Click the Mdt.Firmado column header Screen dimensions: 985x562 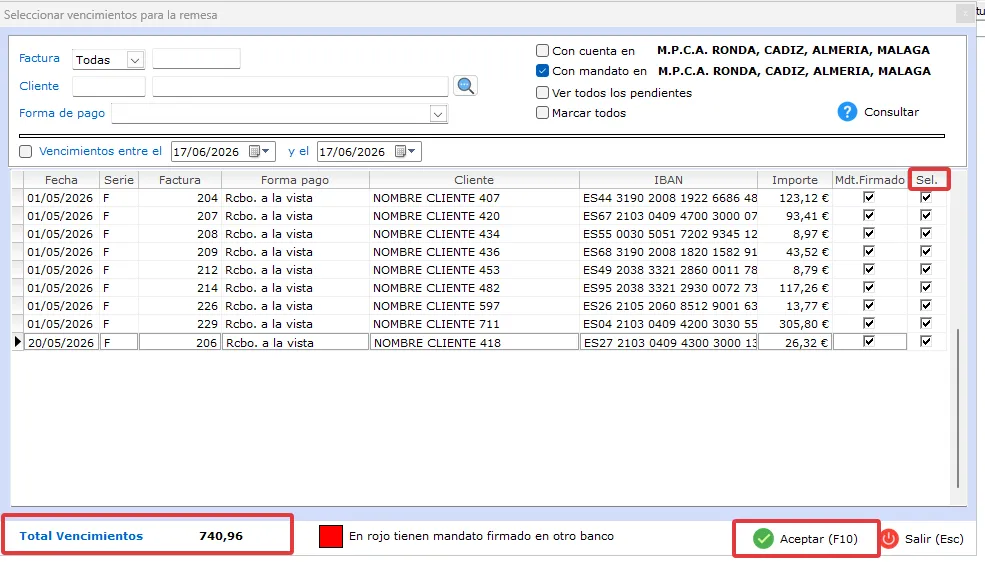tap(869, 180)
